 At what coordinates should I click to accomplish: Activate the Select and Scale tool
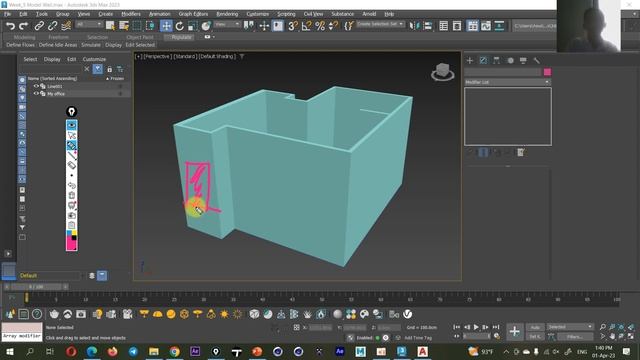pyautogui.click(x=193, y=26)
